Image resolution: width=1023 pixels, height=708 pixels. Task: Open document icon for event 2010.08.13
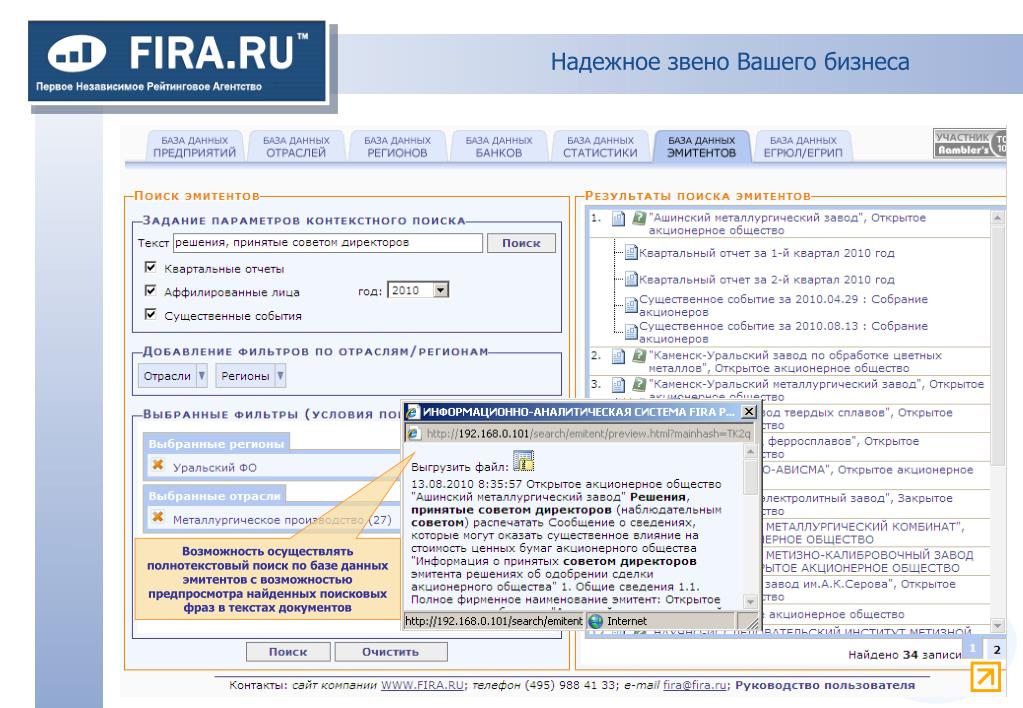coord(631,332)
